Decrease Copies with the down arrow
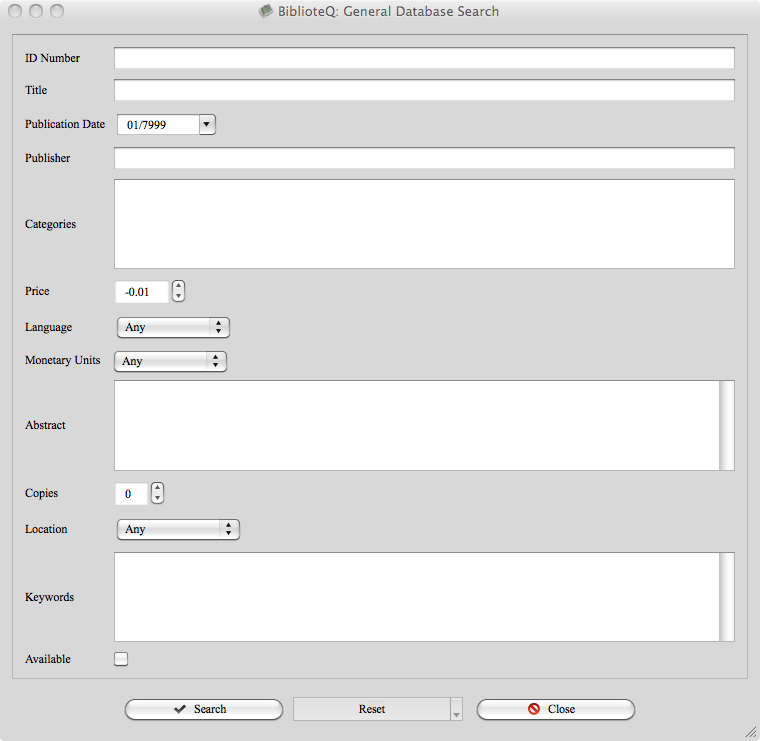This screenshot has height=741, width=760. (158, 498)
